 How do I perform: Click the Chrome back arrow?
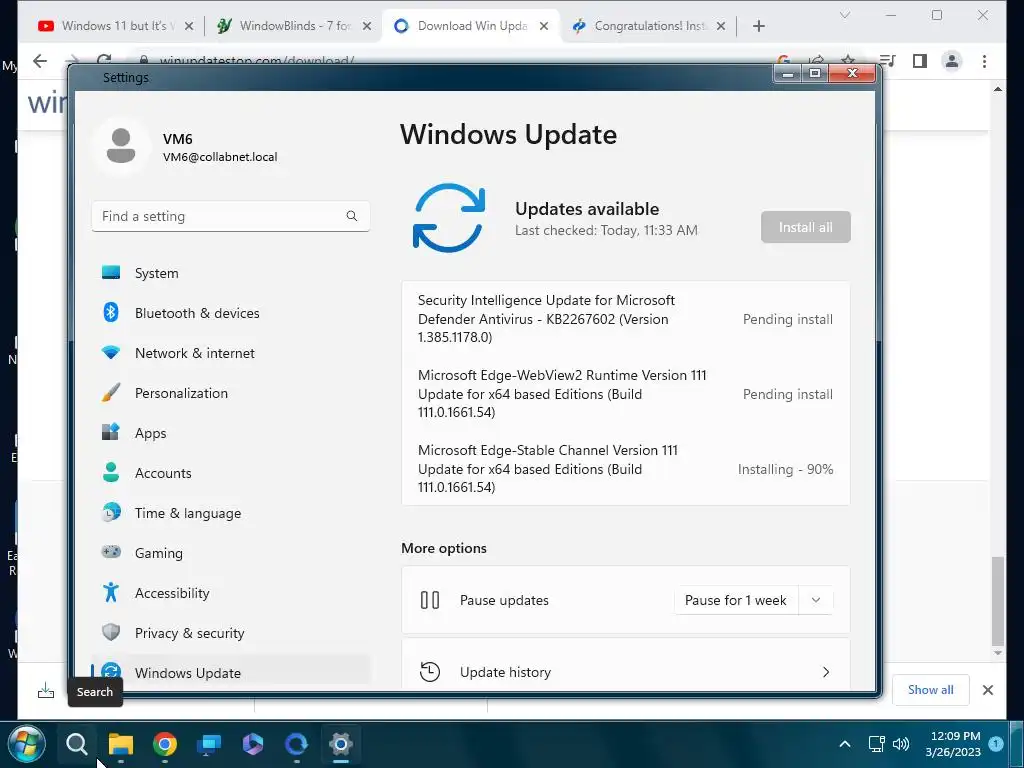tap(40, 61)
